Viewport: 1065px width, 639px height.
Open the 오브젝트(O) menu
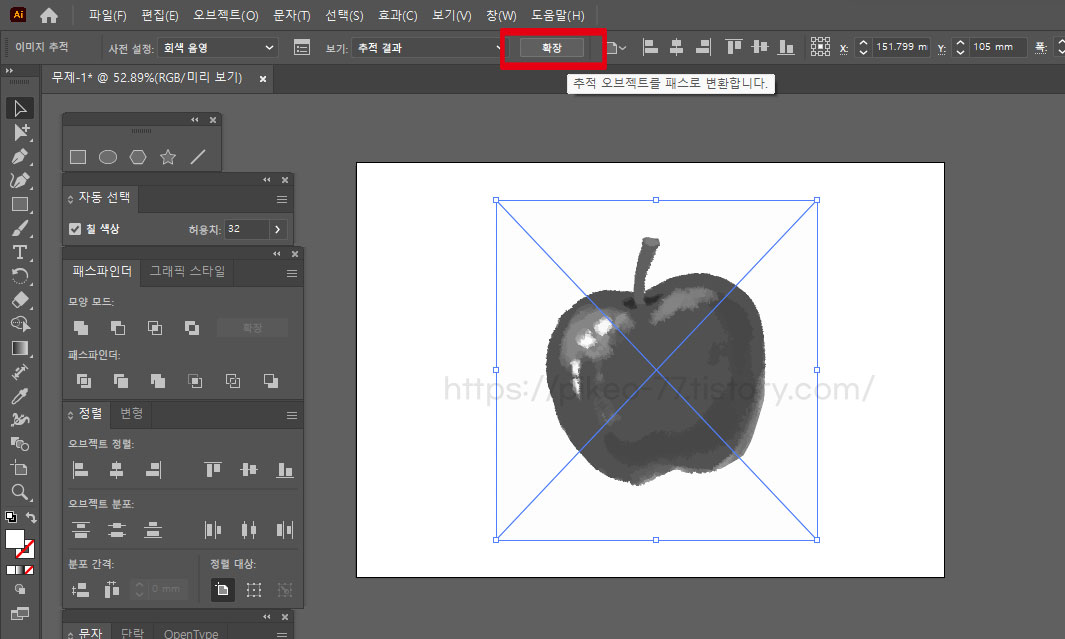226,15
